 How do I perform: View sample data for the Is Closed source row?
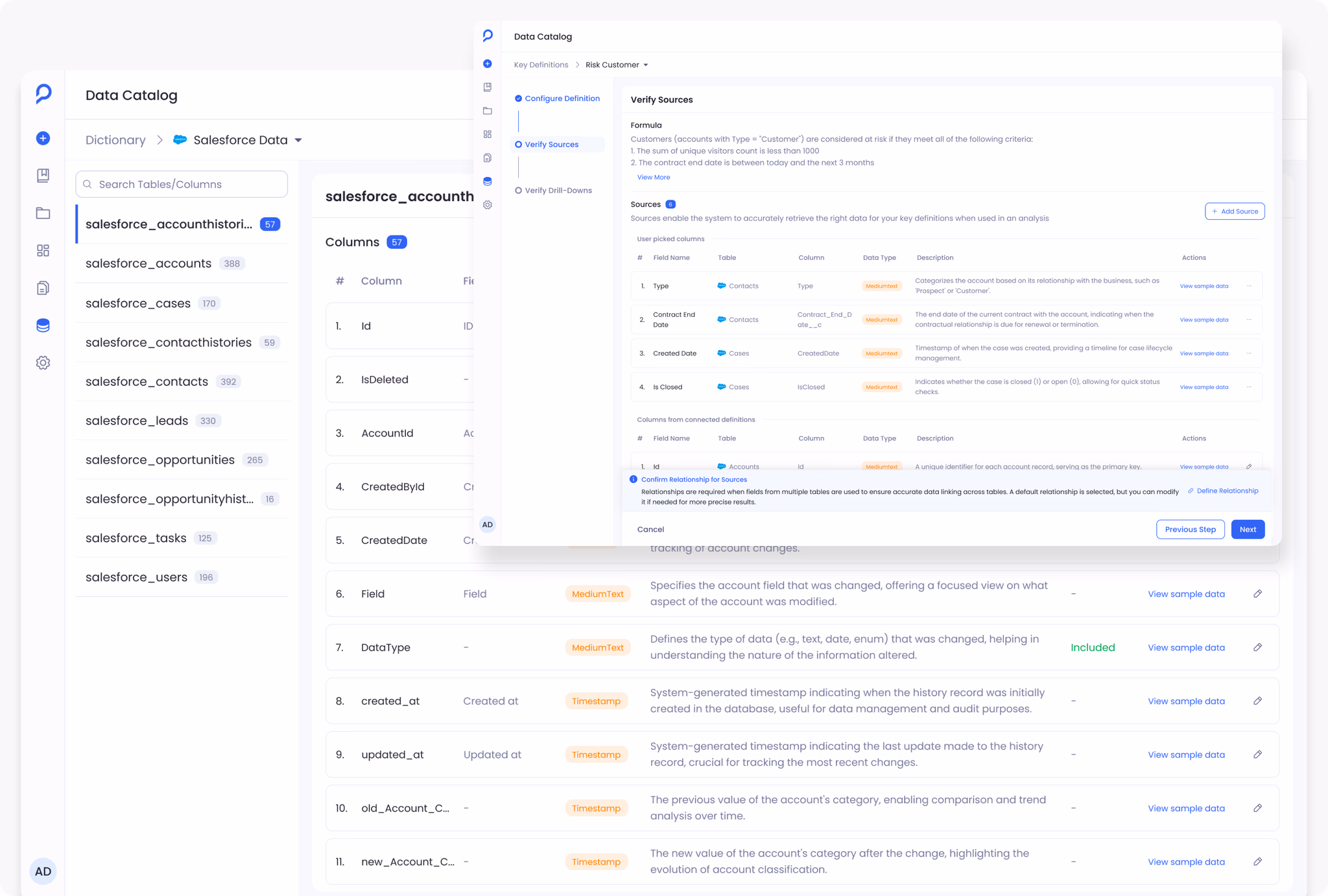[1203, 387]
